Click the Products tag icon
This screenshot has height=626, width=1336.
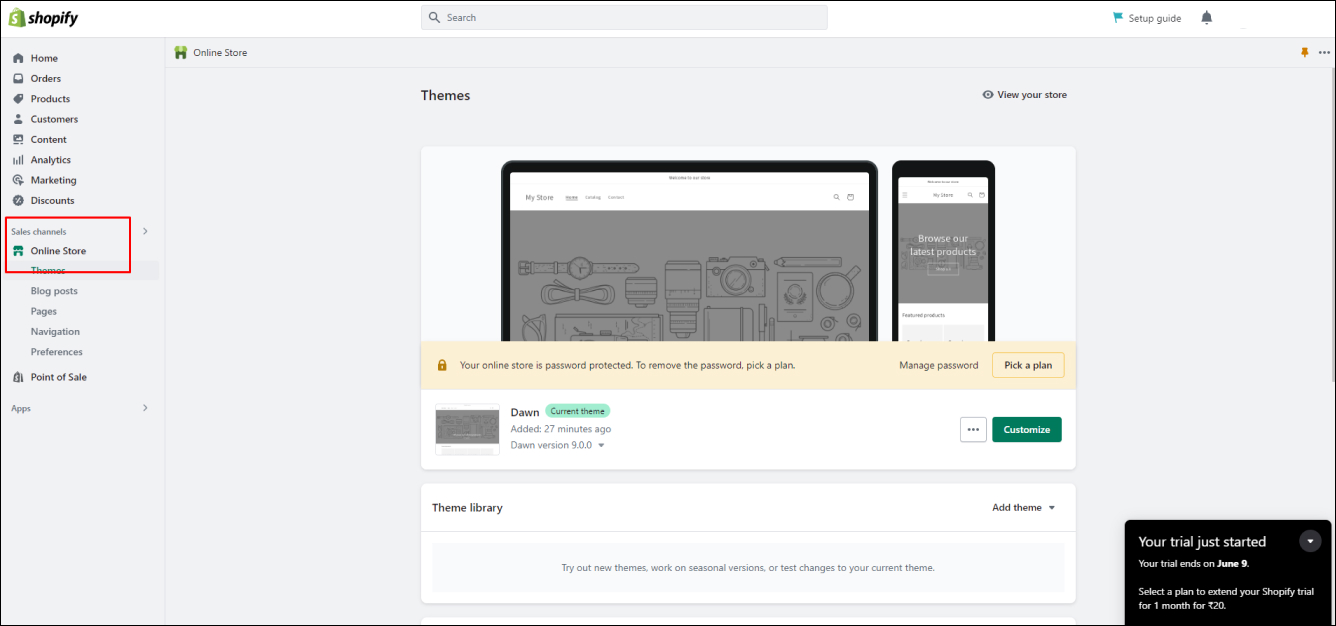point(18,99)
